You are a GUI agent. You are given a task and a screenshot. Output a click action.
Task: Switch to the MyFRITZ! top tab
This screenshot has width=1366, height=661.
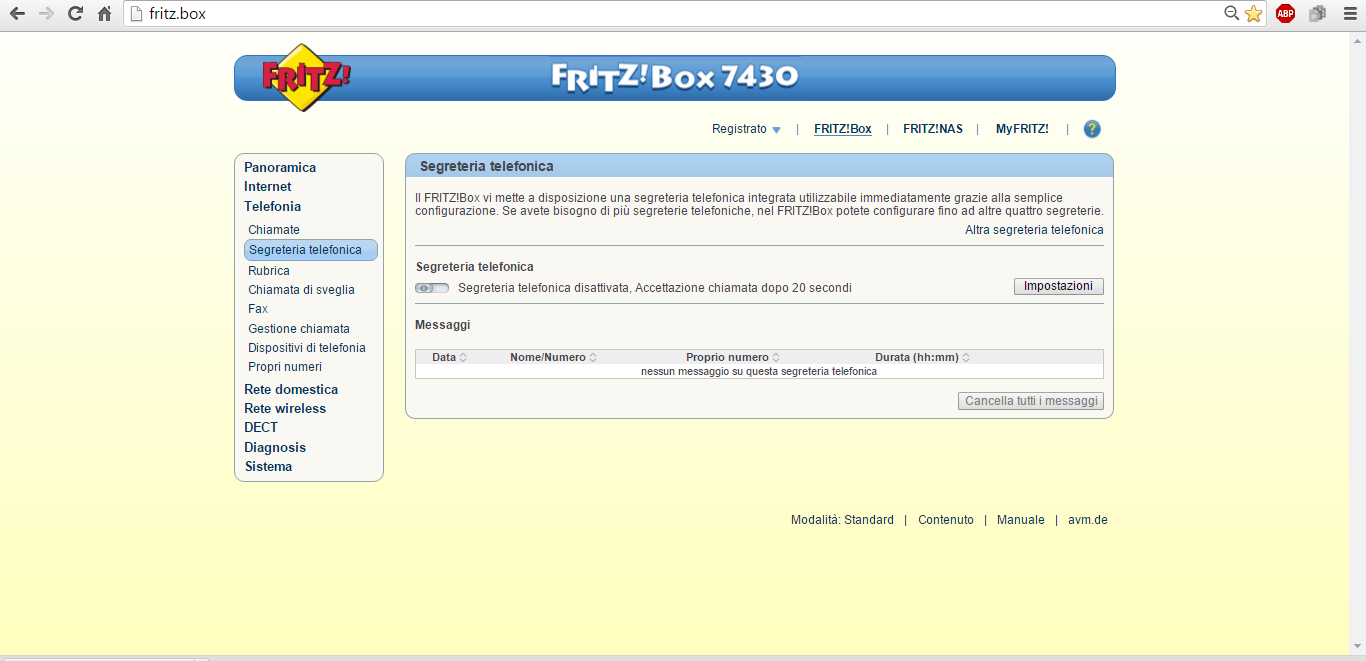tap(1022, 129)
